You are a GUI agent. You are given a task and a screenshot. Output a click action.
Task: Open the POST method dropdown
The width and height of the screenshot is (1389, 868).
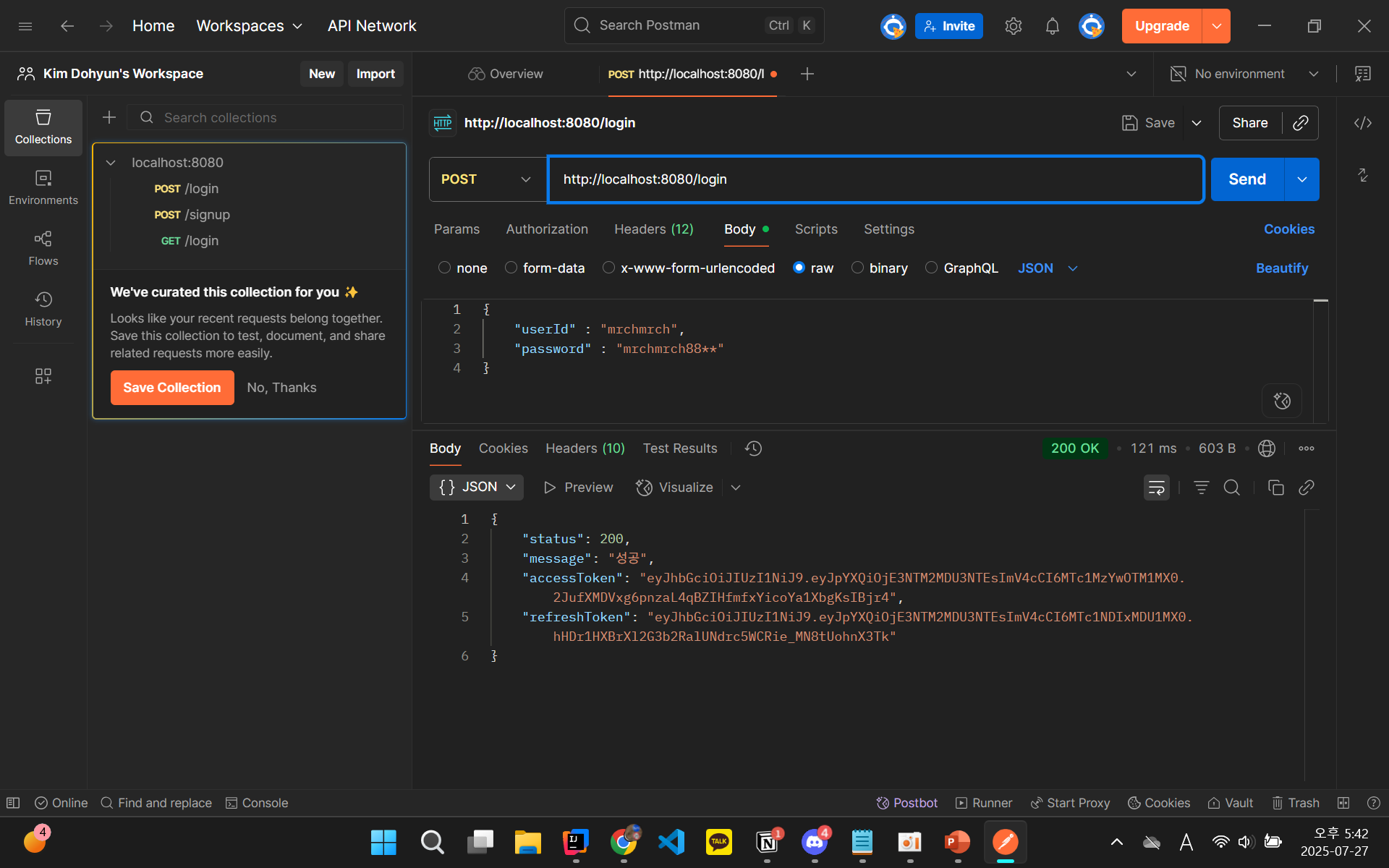click(x=487, y=179)
